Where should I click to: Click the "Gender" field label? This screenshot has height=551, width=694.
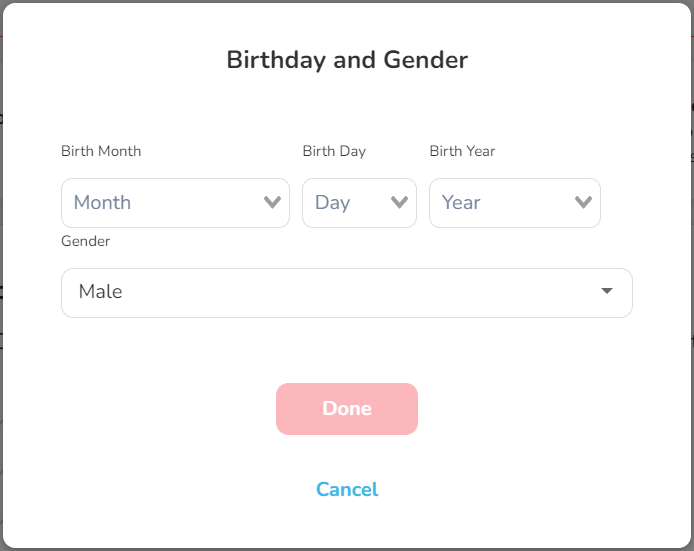point(86,241)
